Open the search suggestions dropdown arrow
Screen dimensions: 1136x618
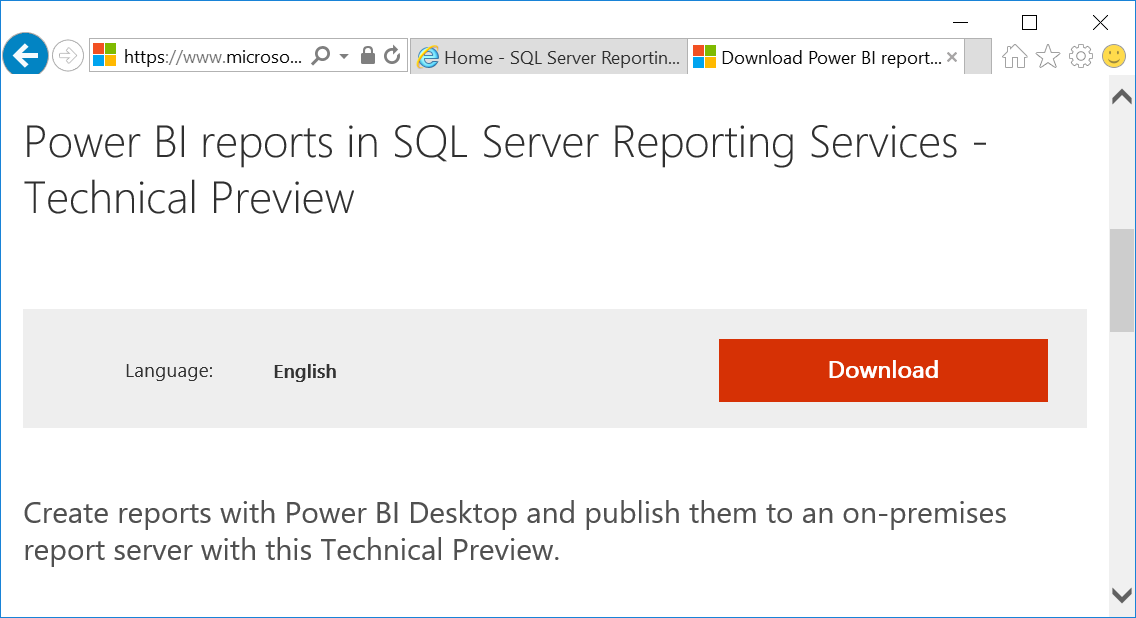click(x=342, y=55)
